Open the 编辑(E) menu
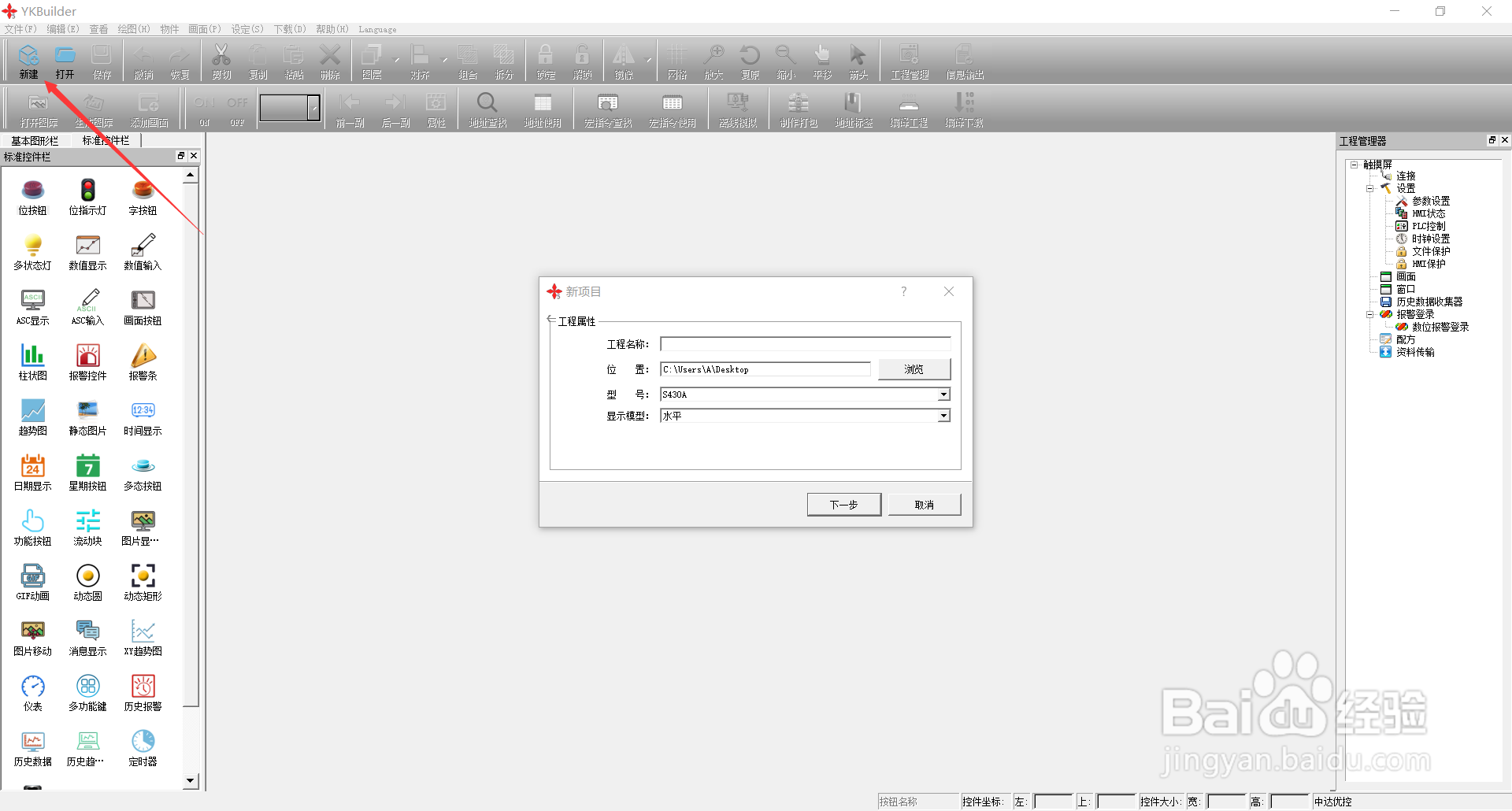The height and width of the screenshot is (811, 1512). coord(63,29)
